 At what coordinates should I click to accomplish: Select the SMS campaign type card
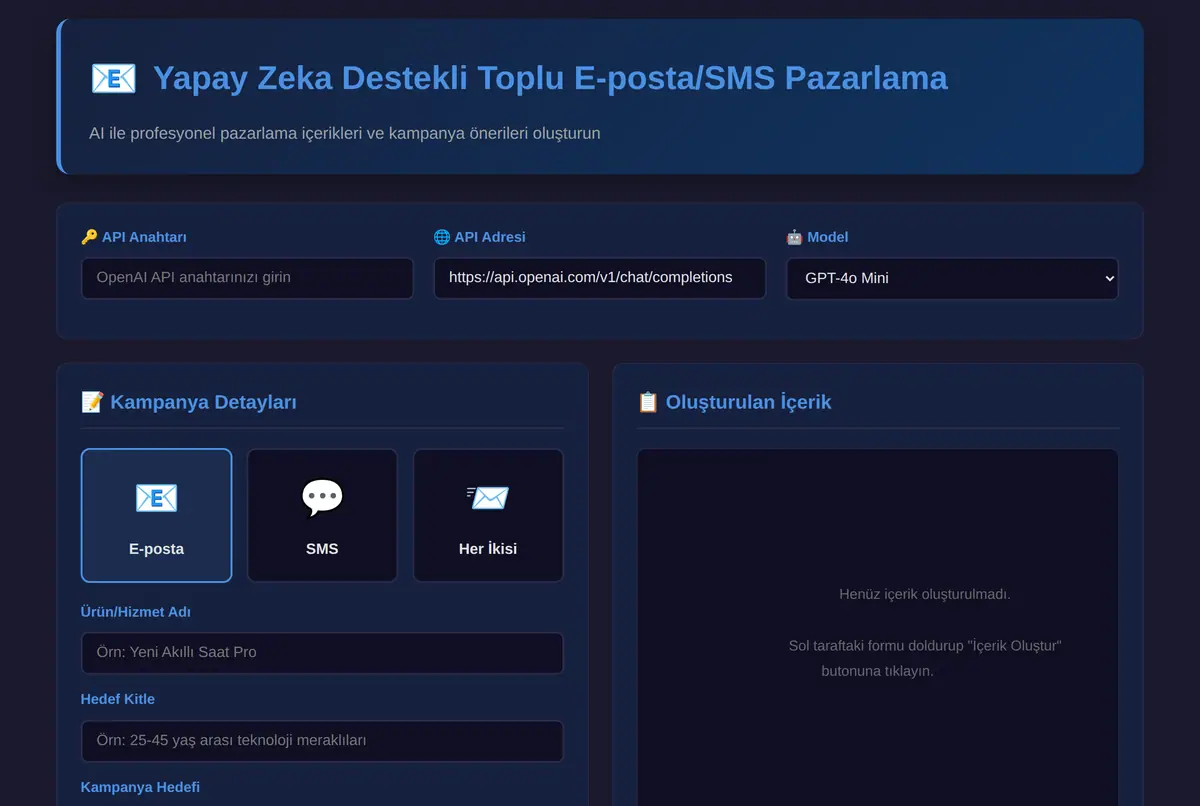pos(322,515)
